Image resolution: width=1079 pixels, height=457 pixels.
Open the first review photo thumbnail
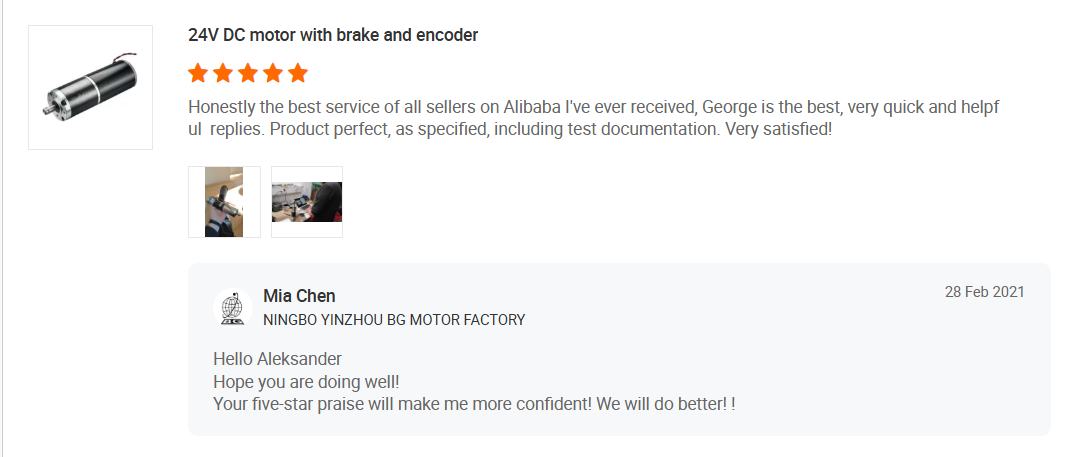click(224, 202)
